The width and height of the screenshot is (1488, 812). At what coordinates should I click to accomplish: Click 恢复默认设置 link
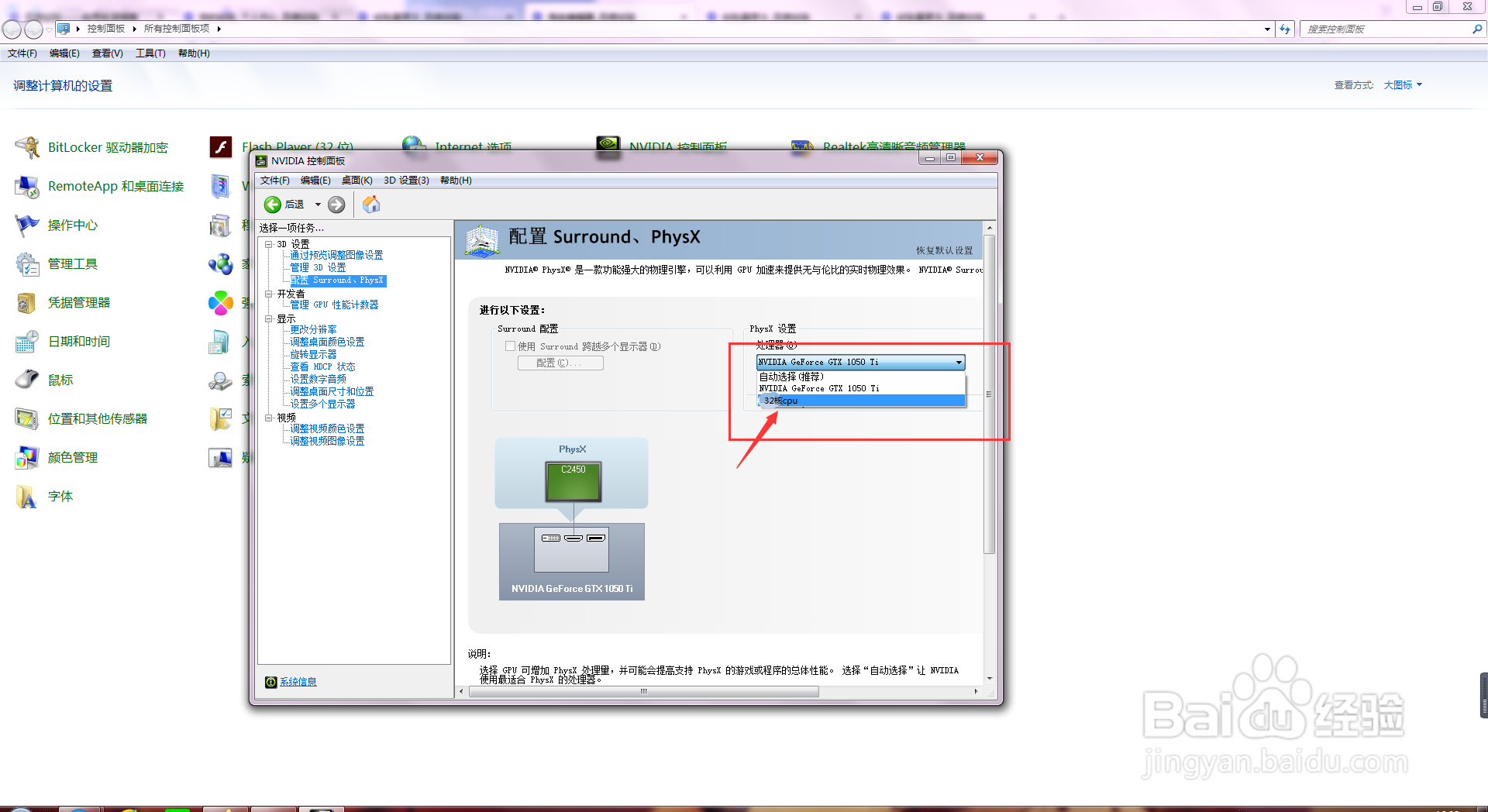[944, 250]
